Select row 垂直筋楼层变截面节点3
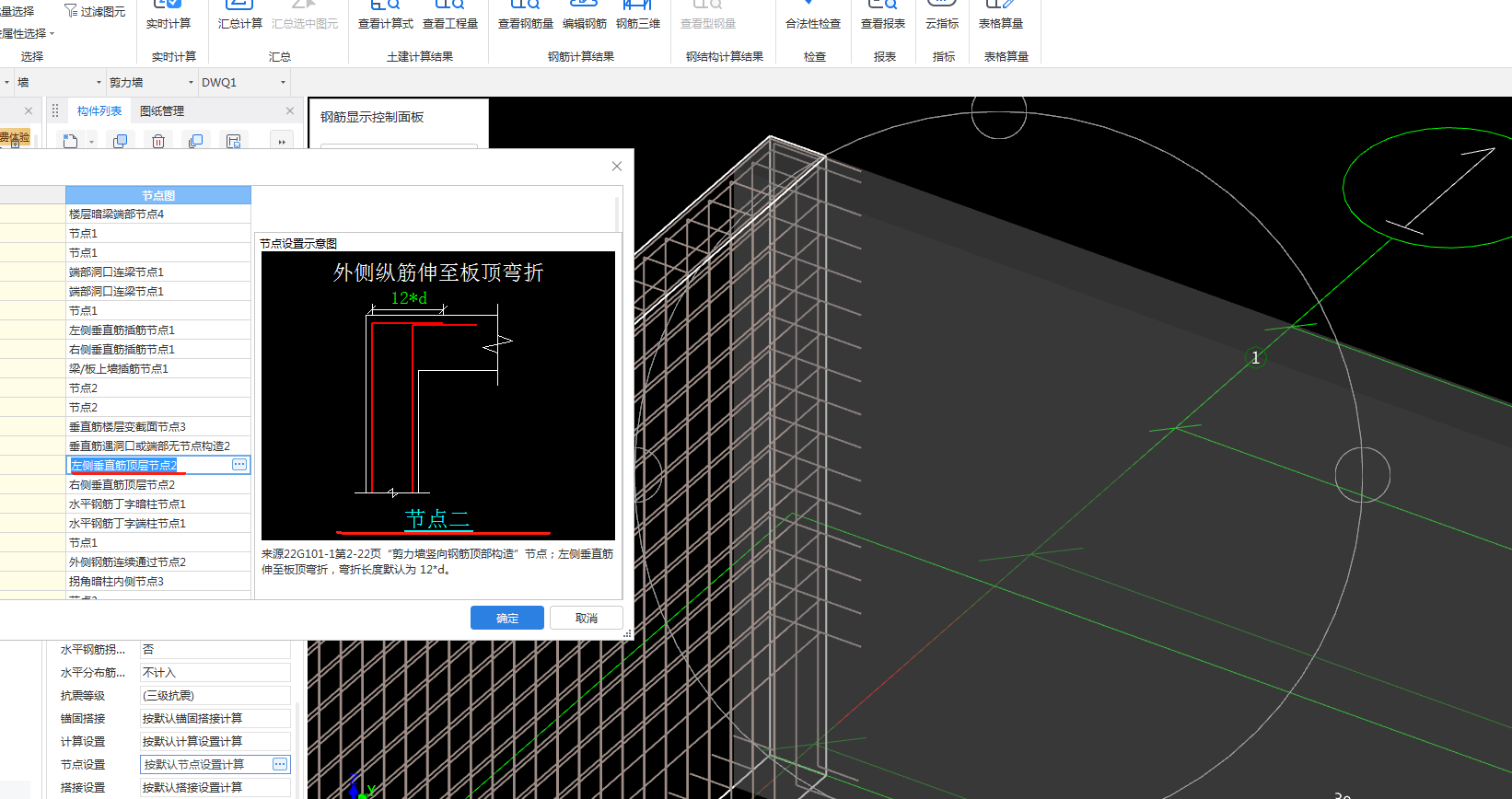1512x799 pixels. pyautogui.click(x=158, y=426)
